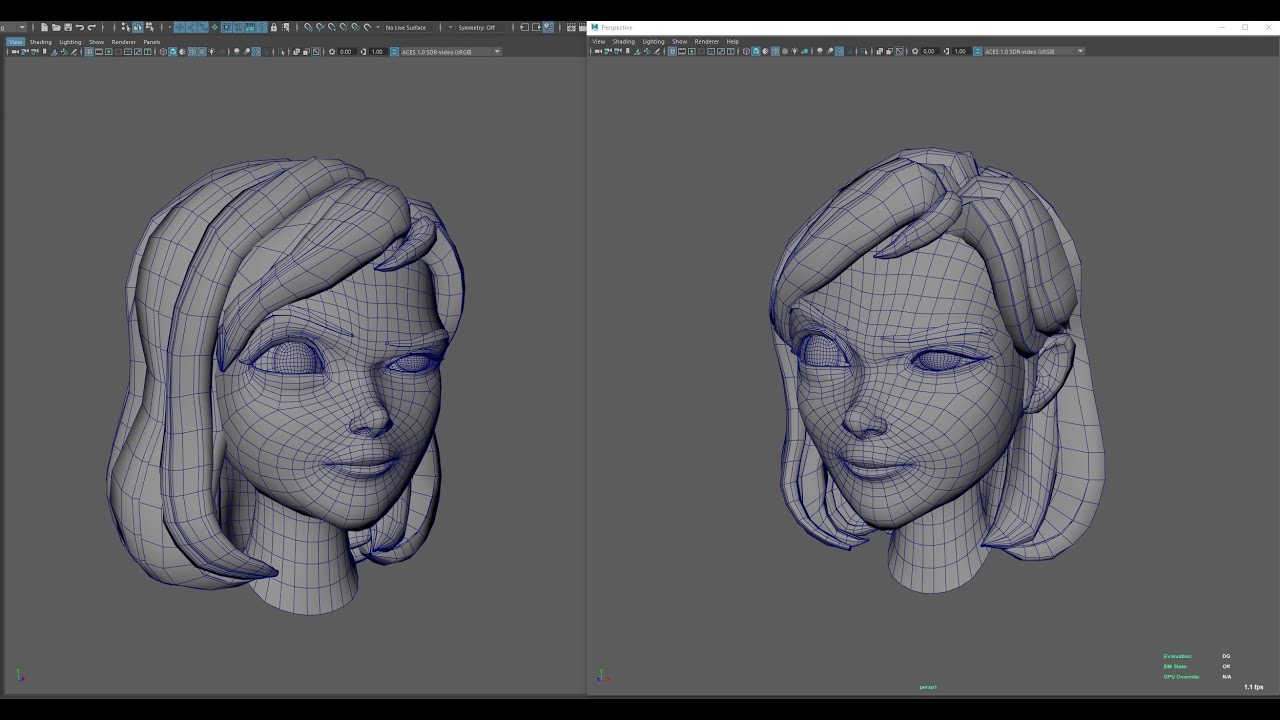Open View menu in left viewport

[15, 42]
